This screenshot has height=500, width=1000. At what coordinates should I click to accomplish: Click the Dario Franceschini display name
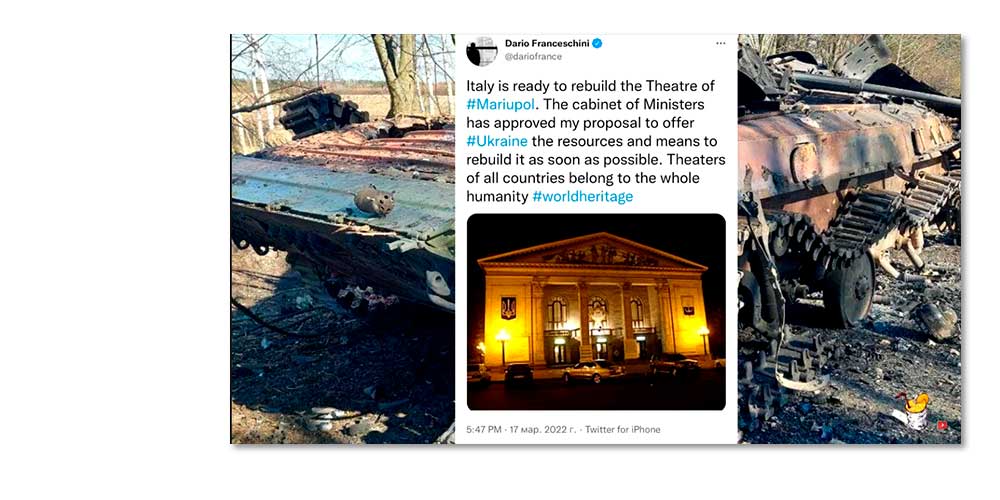pyautogui.click(x=547, y=43)
